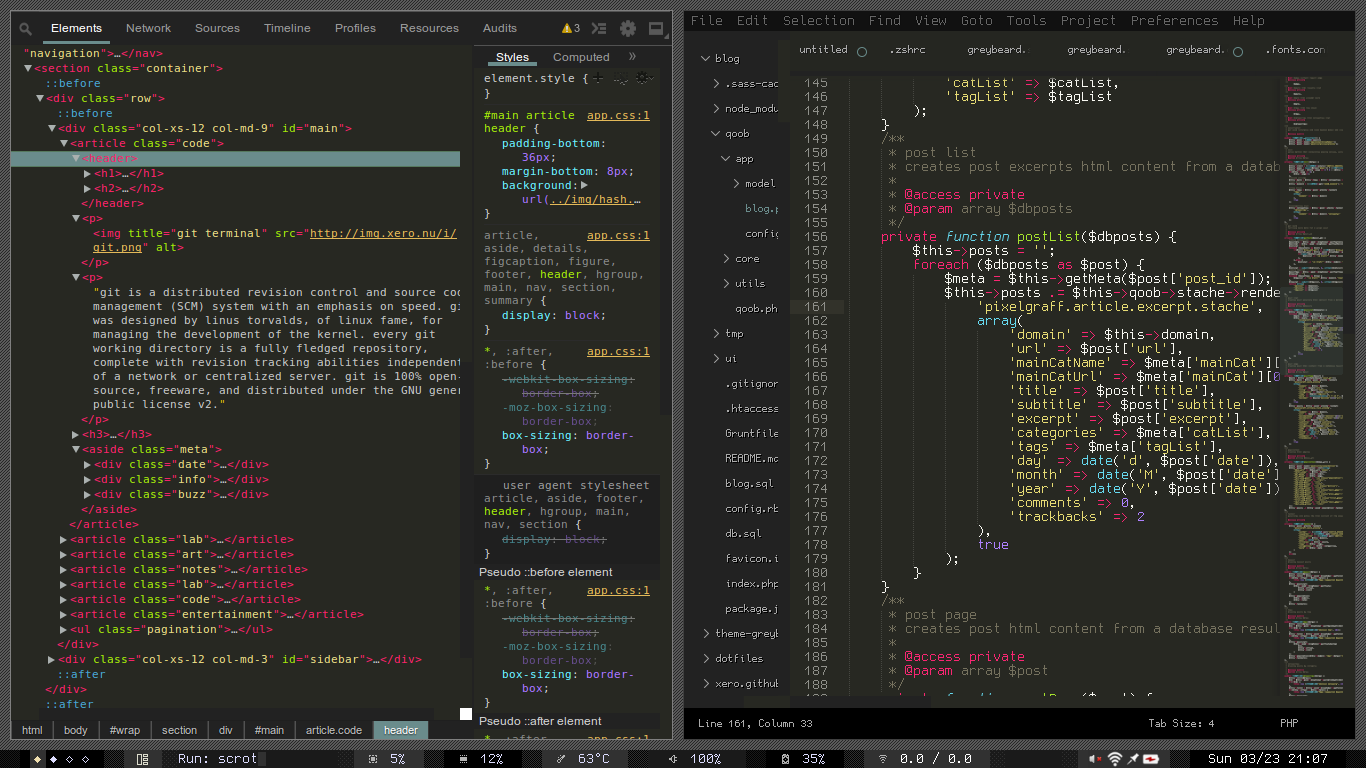Open the Computed styles tab
Screen dimensions: 1366x768
(x=581, y=57)
